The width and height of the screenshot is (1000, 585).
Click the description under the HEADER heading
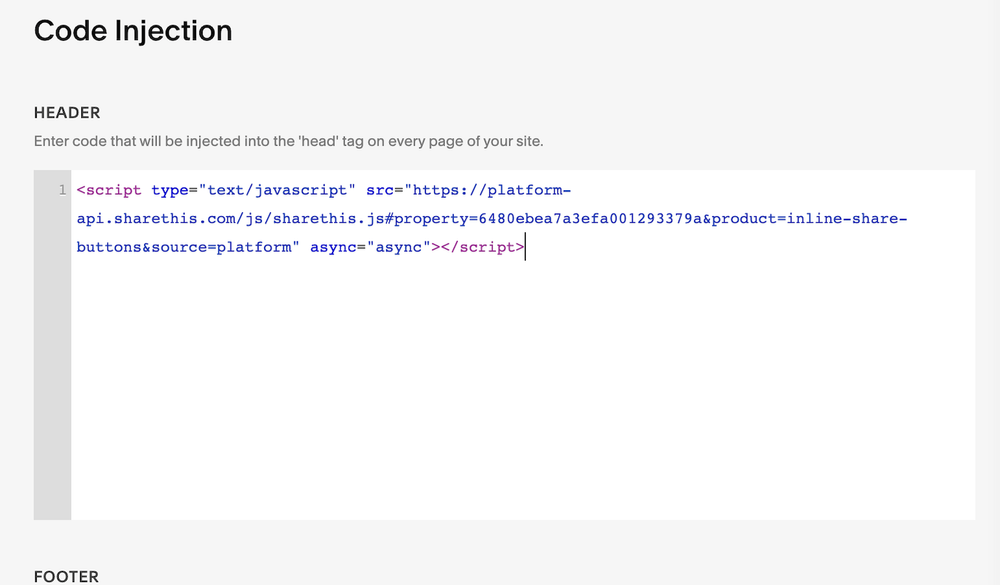point(289,141)
